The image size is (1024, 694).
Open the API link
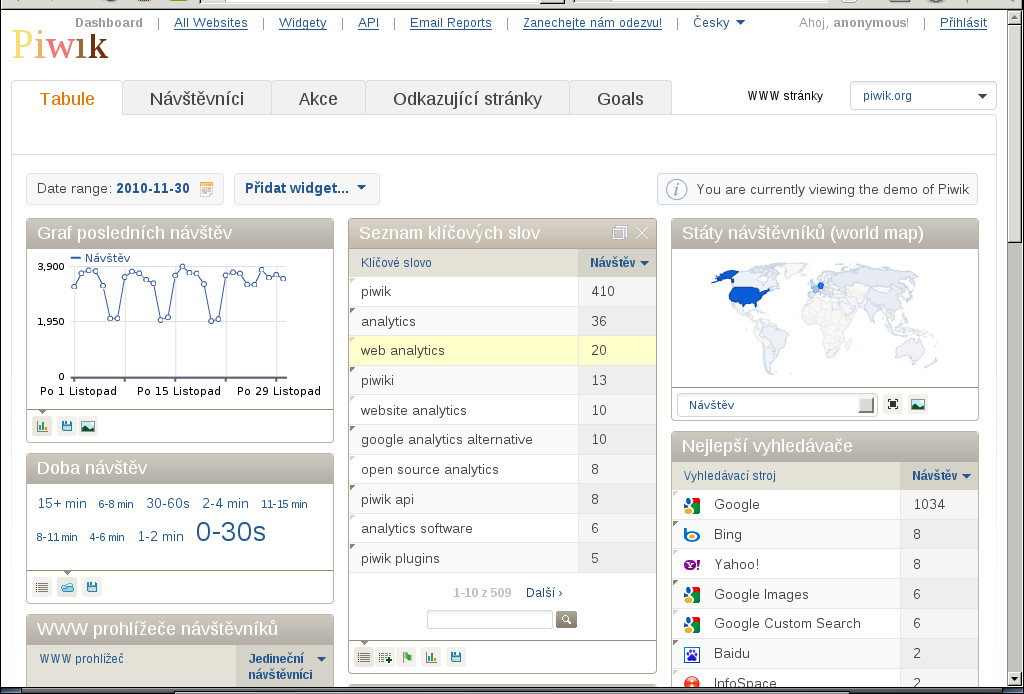(368, 23)
